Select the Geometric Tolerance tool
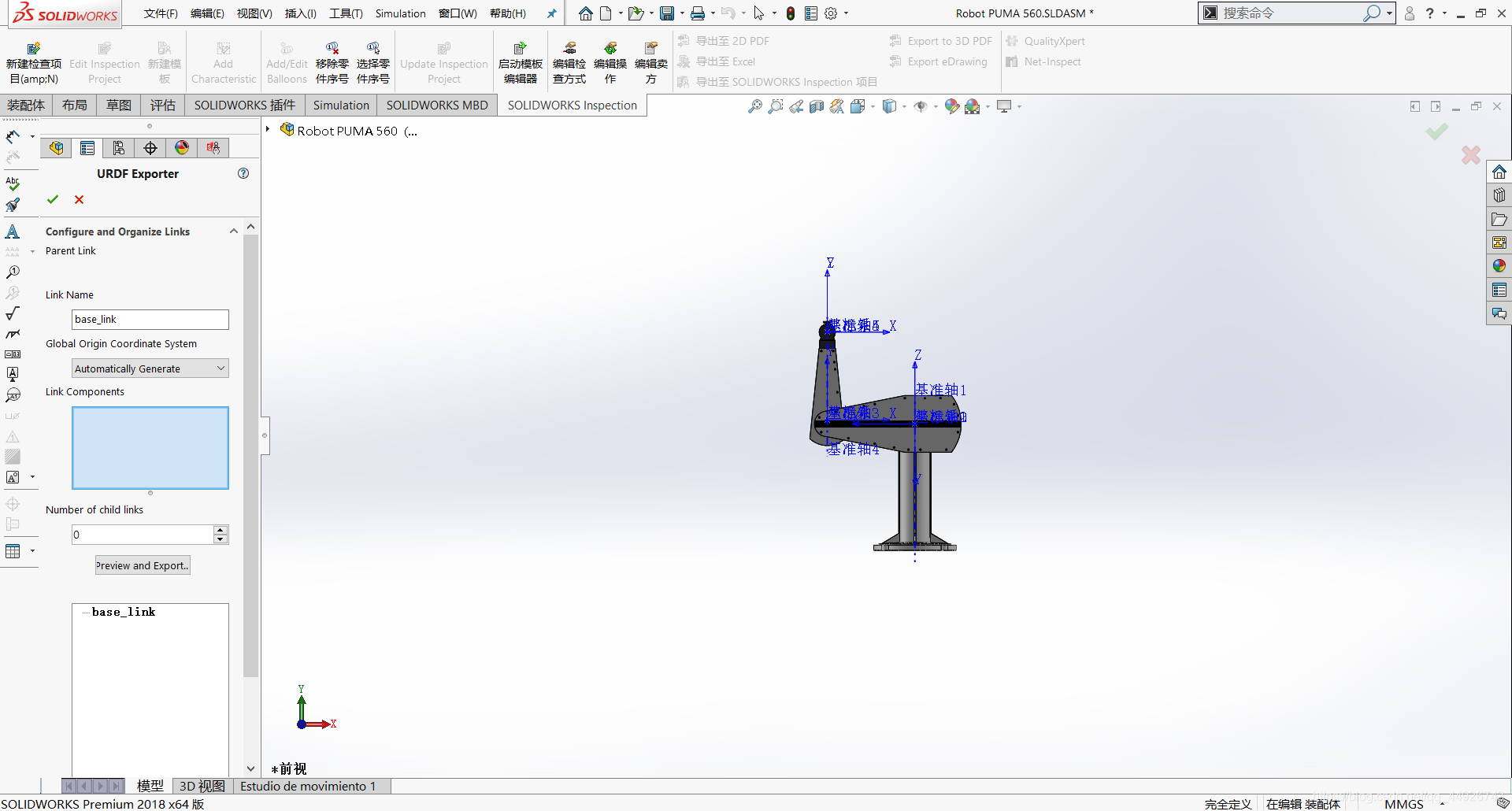1512x811 pixels. point(13,354)
